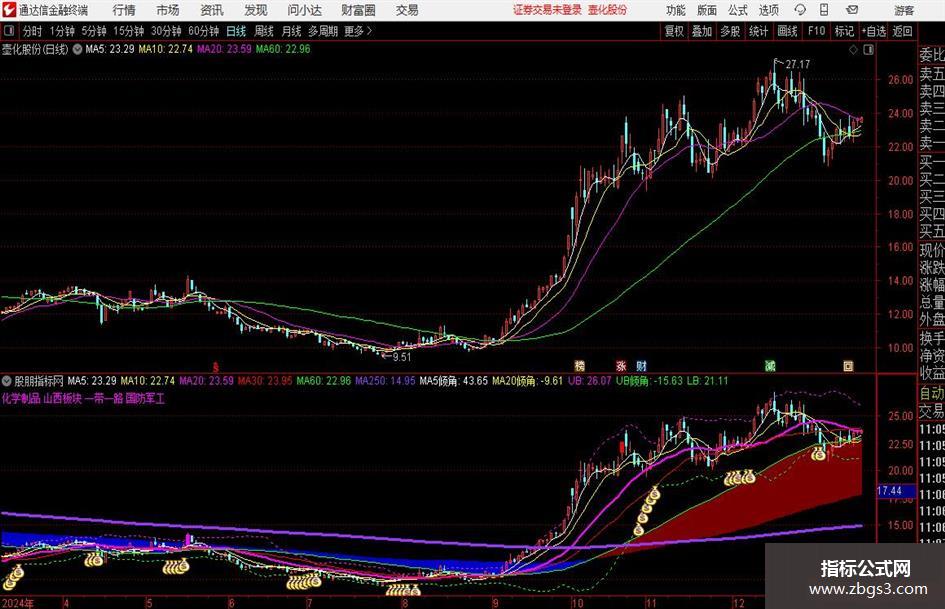
Task: Open the 发现 menu
Action: pyautogui.click(x=256, y=10)
